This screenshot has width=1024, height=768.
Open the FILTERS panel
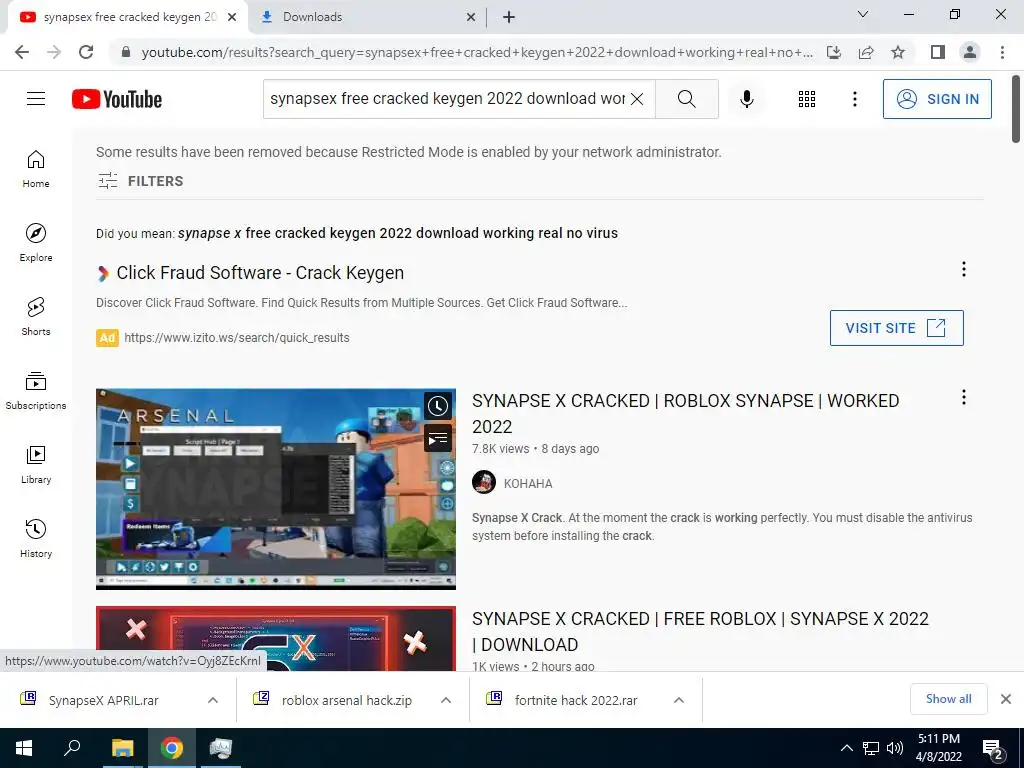click(x=140, y=181)
